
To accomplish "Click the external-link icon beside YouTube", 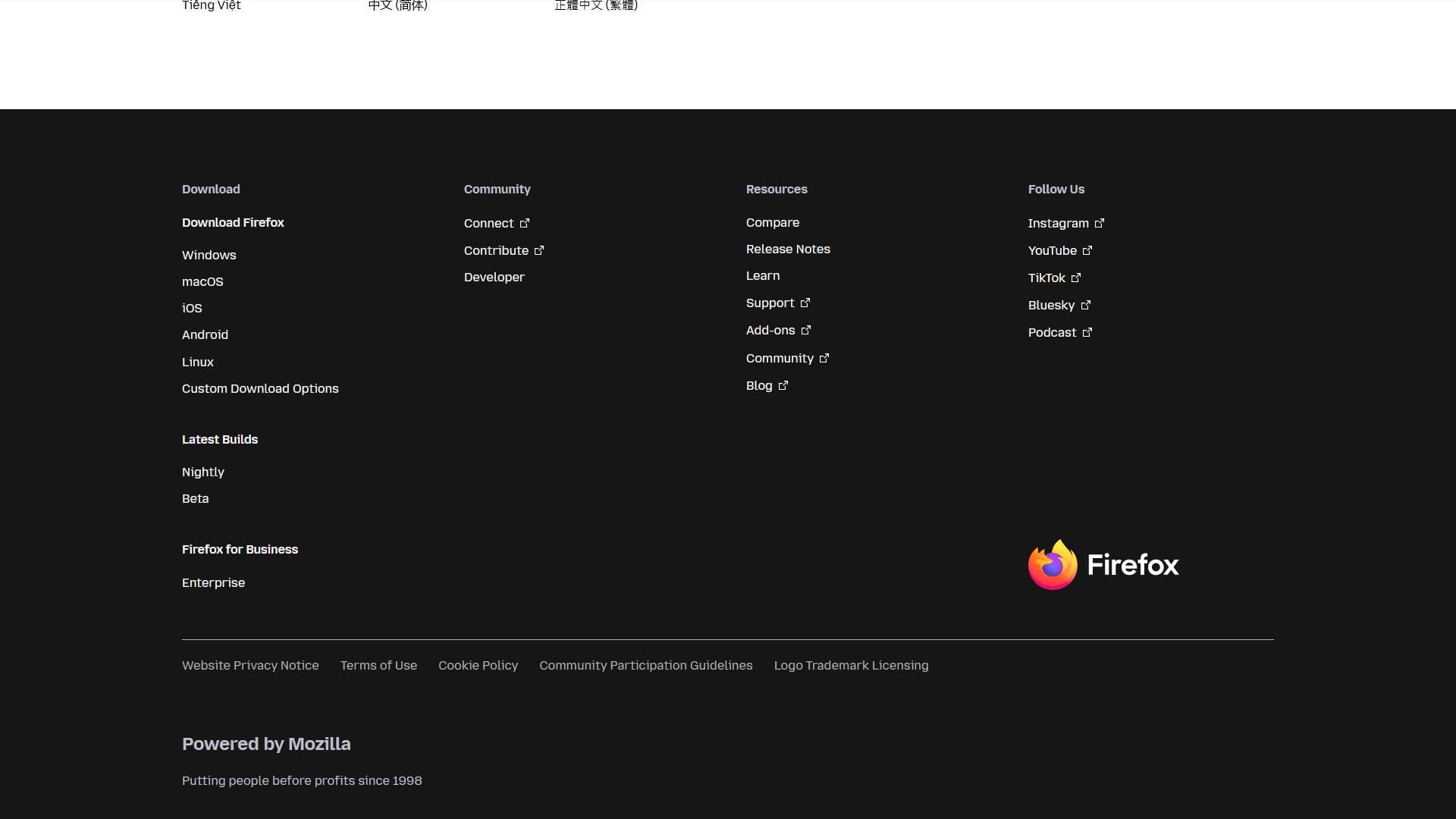I will tap(1087, 250).
